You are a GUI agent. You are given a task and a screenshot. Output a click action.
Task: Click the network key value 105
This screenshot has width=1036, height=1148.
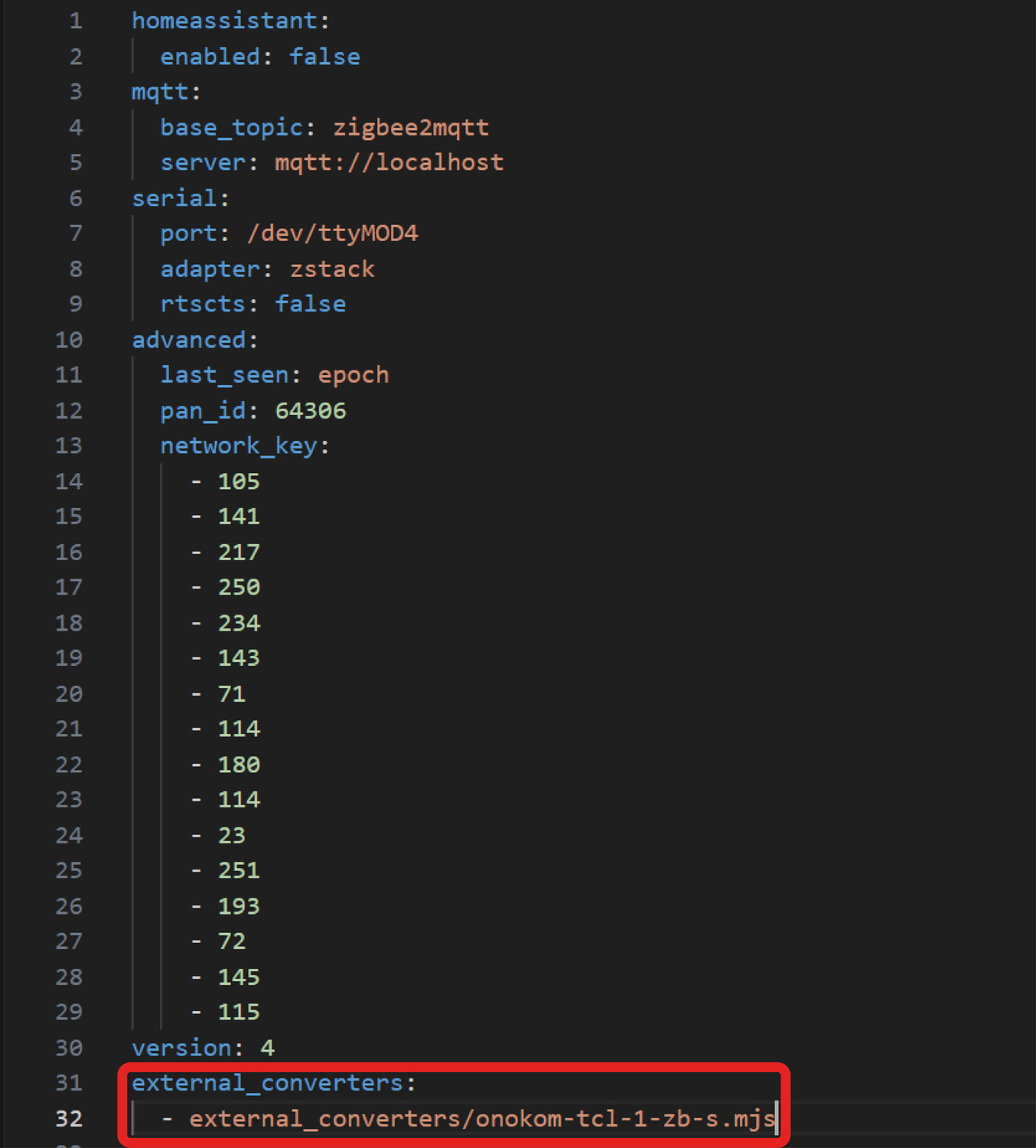239,481
